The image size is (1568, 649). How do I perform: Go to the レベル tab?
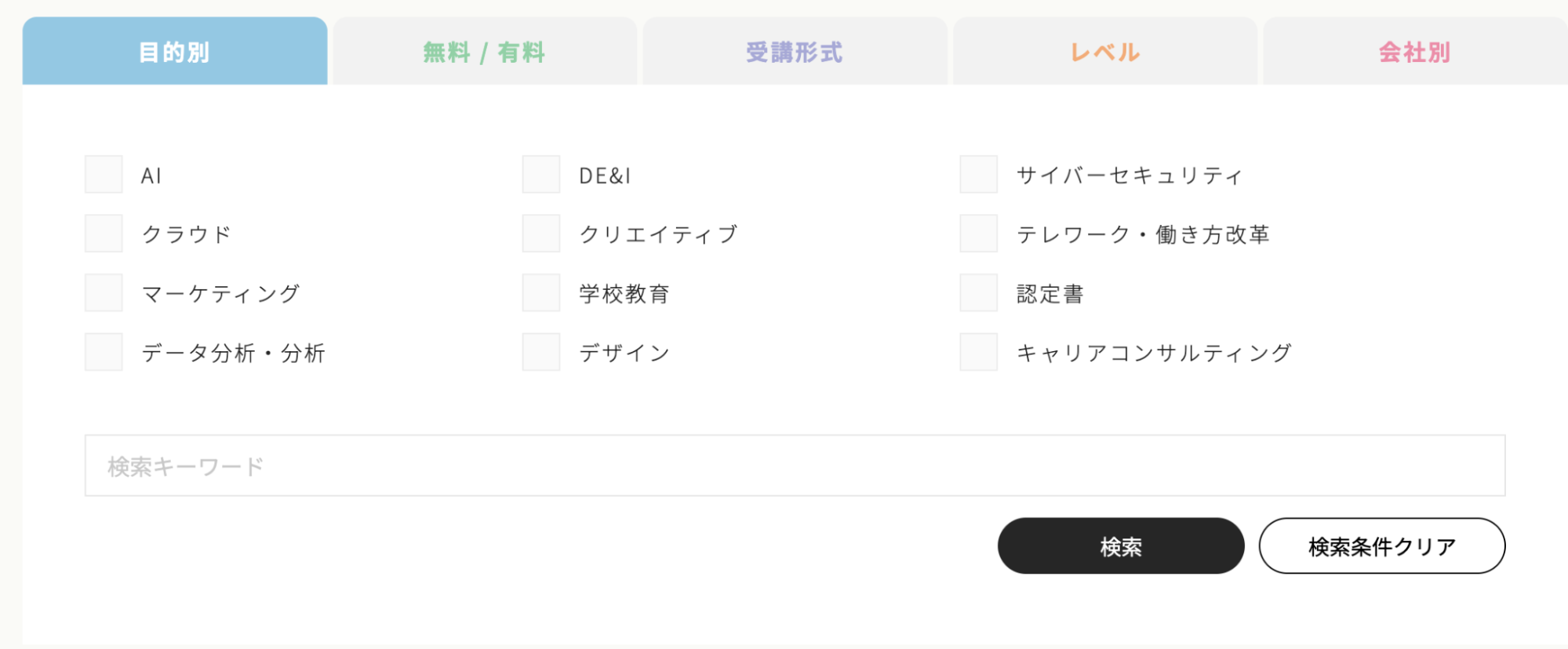point(1105,52)
